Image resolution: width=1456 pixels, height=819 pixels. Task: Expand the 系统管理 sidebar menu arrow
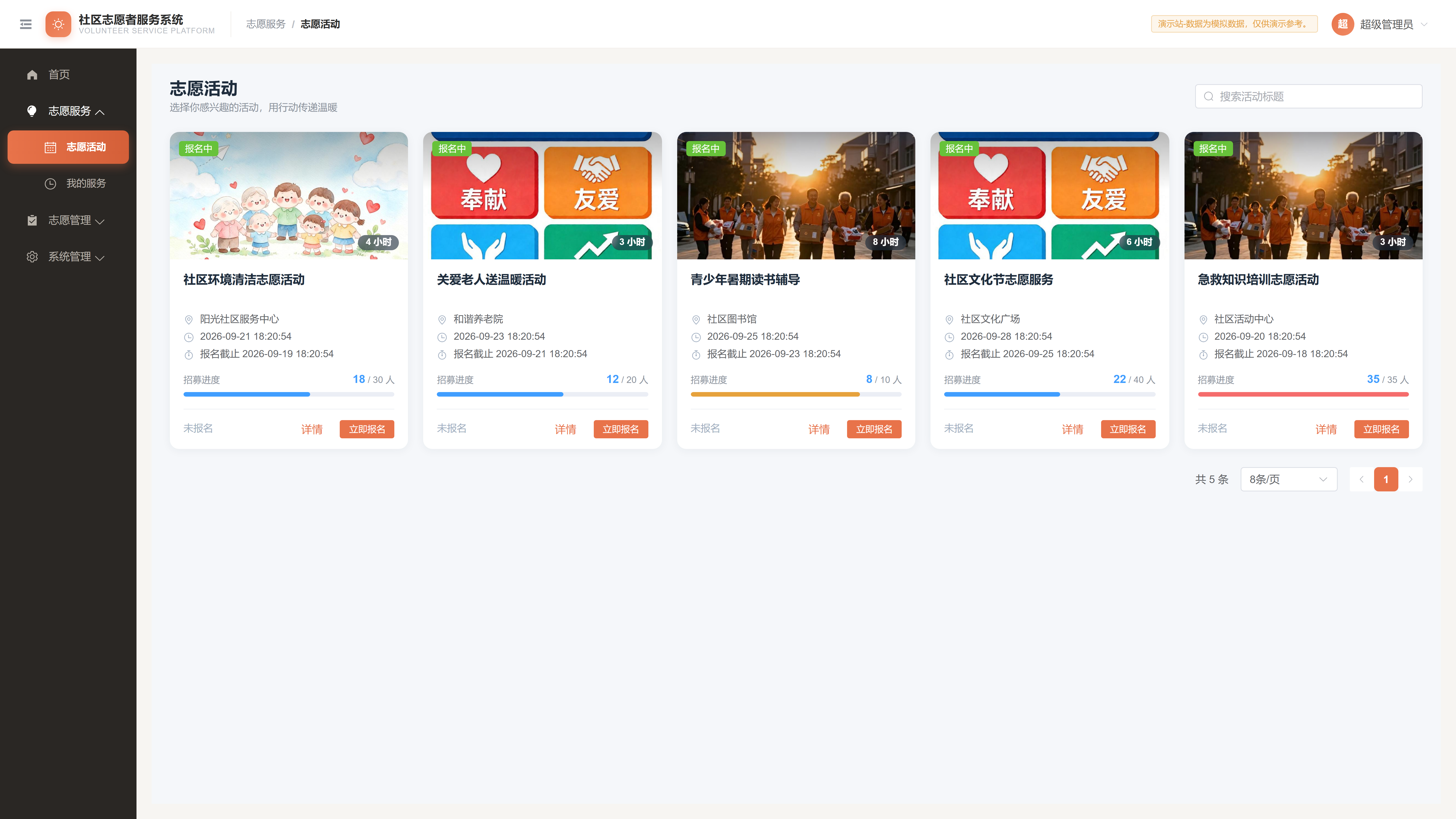click(100, 258)
